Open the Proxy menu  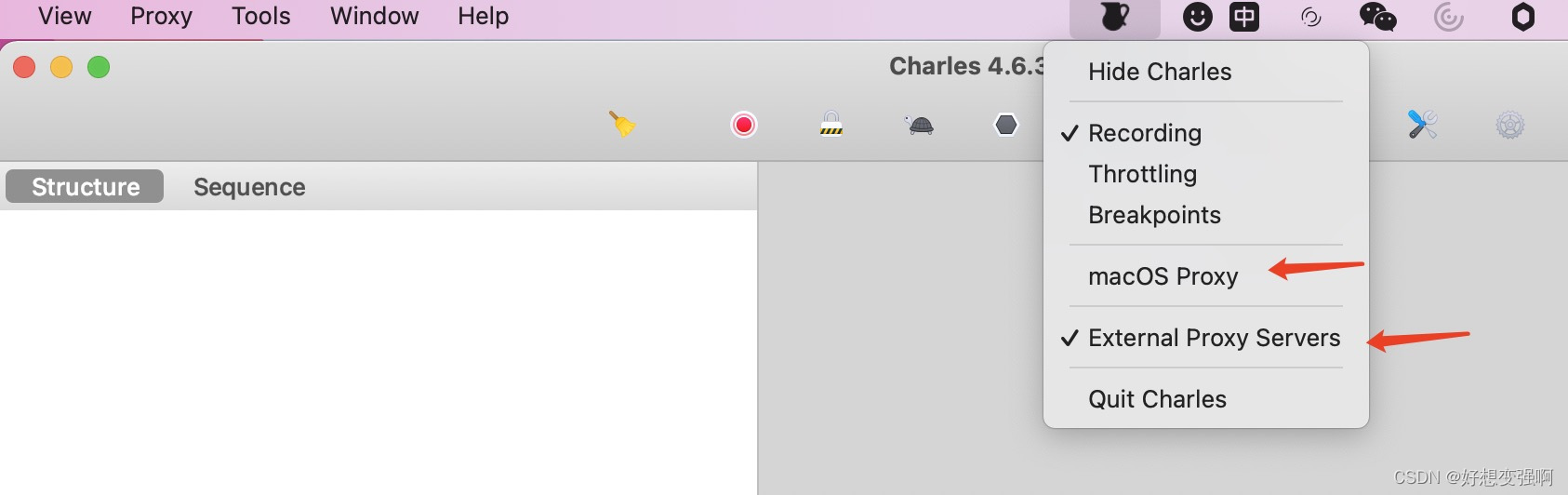161,16
